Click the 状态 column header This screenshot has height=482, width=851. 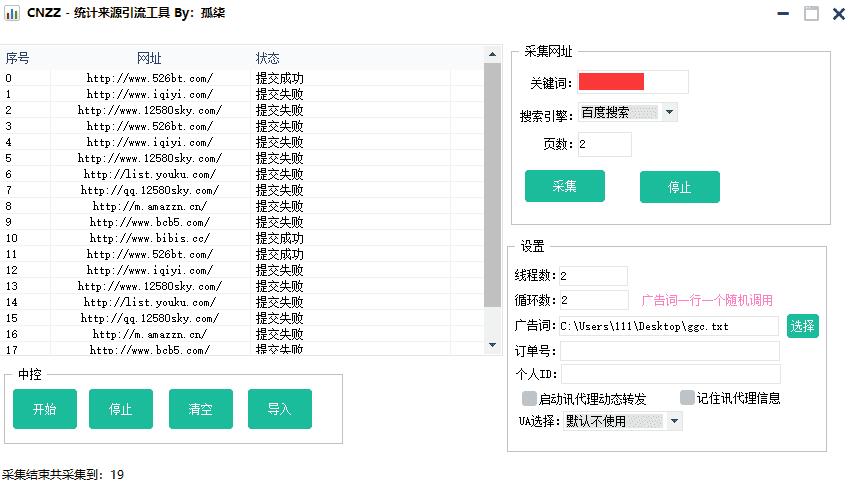click(268, 58)
